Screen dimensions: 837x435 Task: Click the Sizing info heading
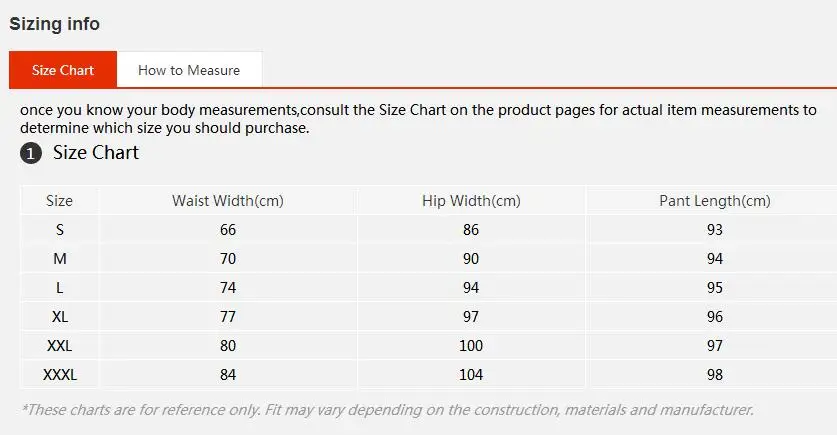coord(55,24)
